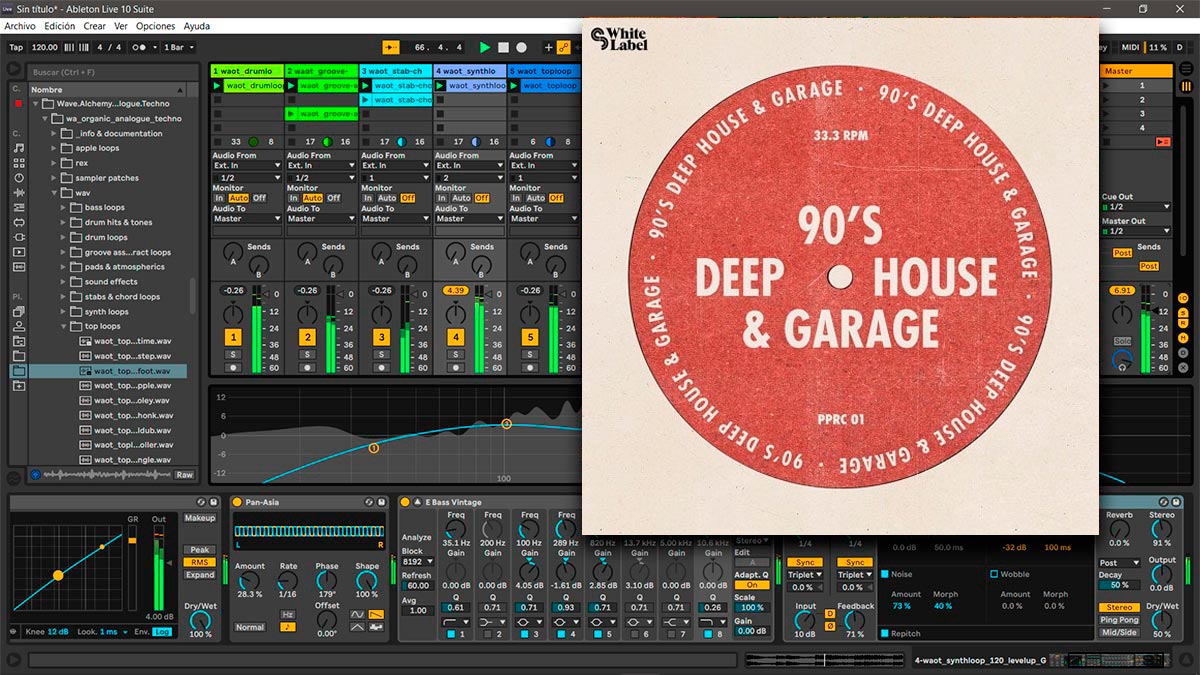
Task: Click the Makeup button on compressor
Action: (199, 518)
